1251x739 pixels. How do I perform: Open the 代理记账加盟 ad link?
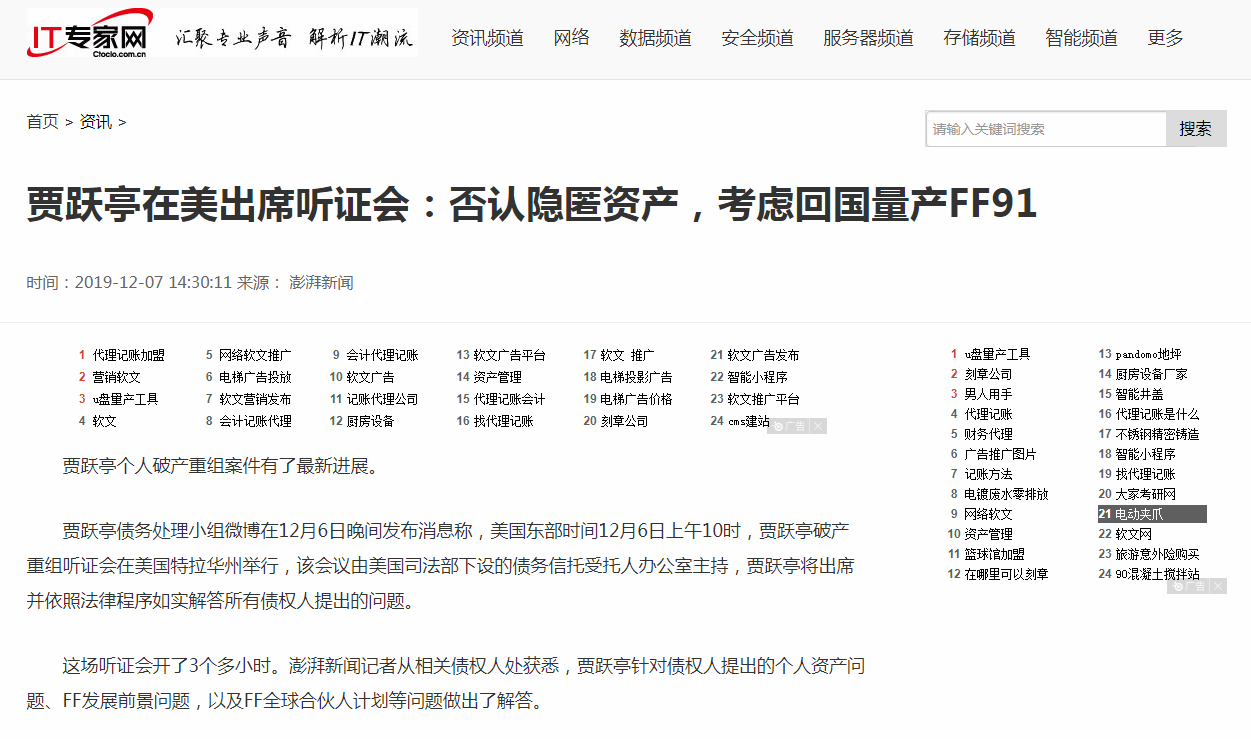coord(129,355)
